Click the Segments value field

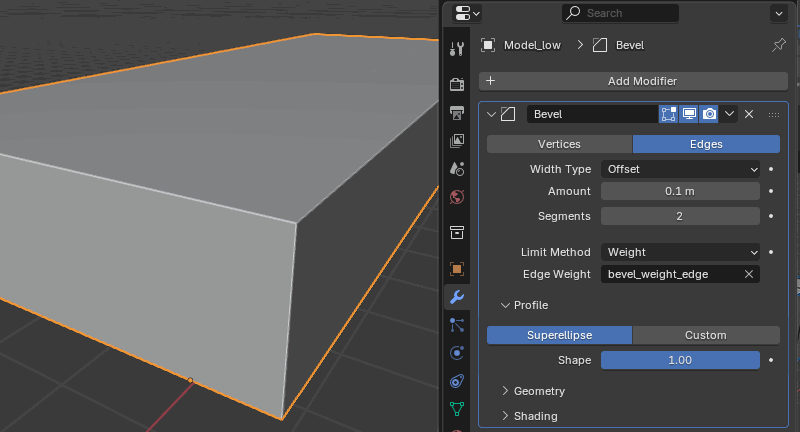tap(680, 216)
